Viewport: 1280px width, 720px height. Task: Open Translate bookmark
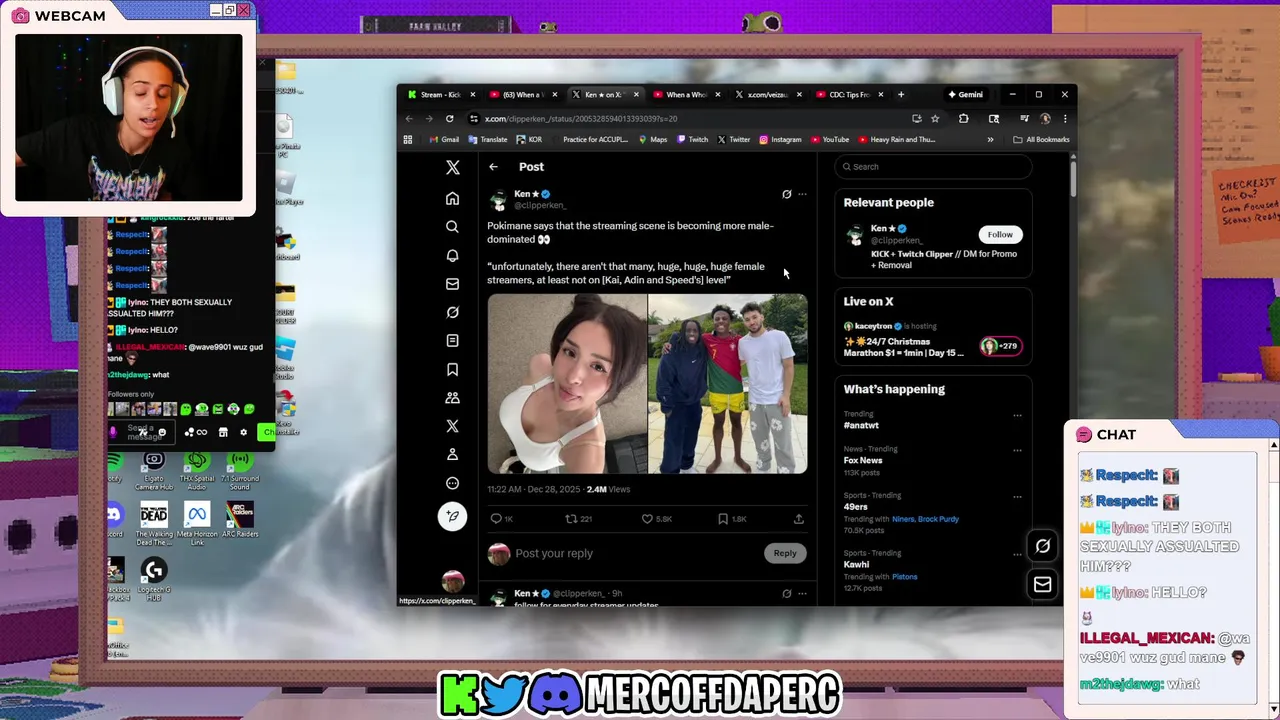coord(487,140)
